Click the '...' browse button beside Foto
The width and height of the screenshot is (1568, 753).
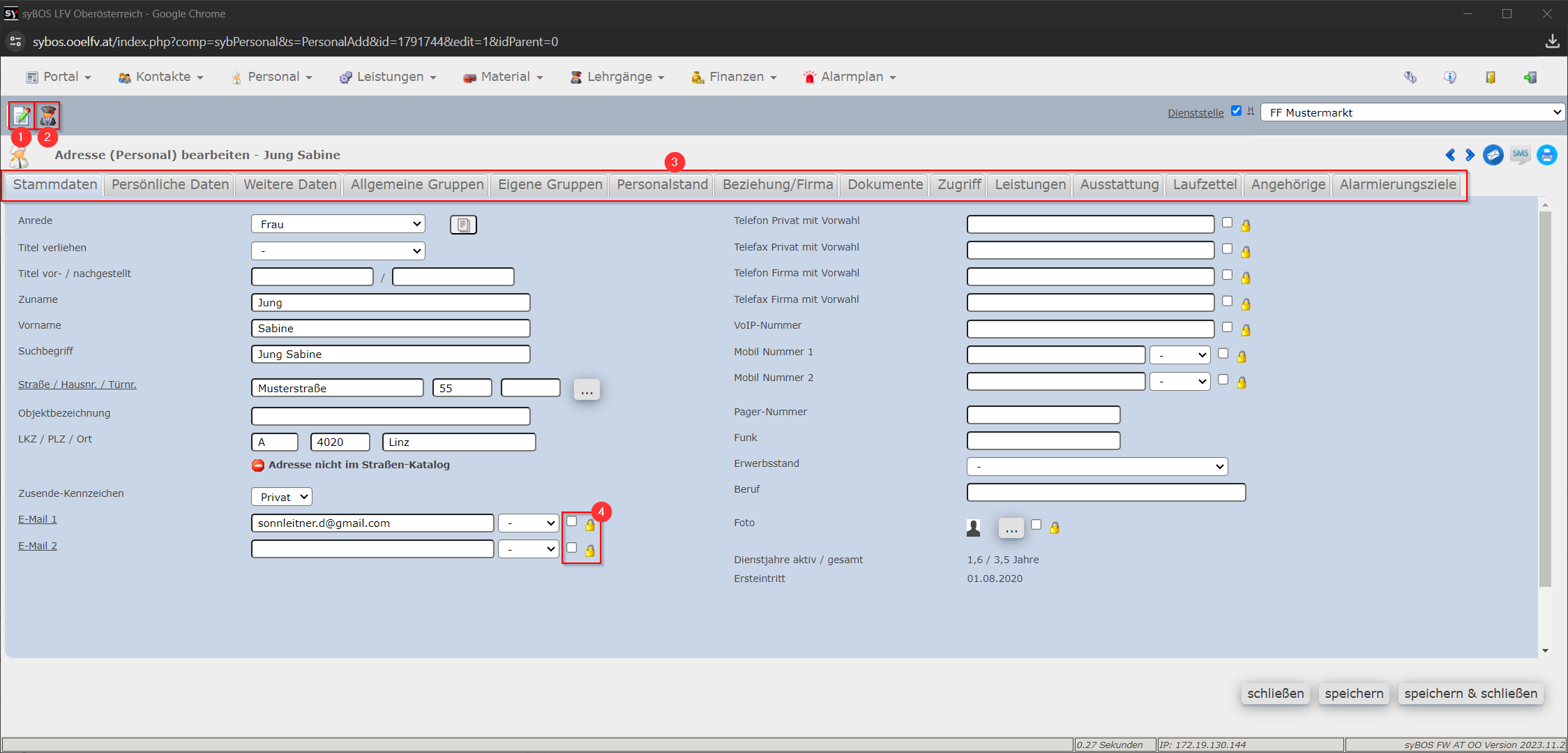pos(1011,528)
